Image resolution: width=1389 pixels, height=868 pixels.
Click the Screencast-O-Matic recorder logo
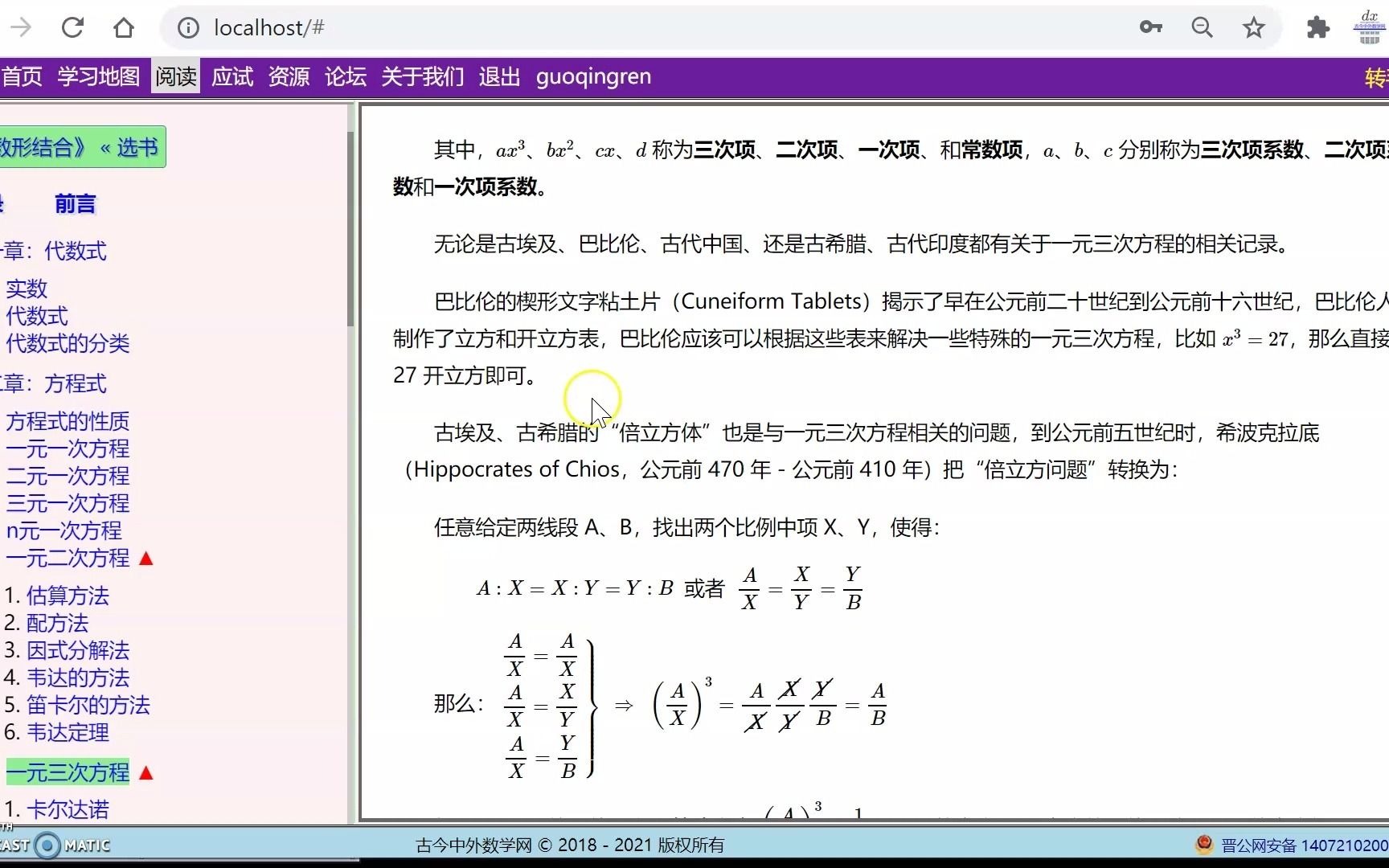point(55,845)
